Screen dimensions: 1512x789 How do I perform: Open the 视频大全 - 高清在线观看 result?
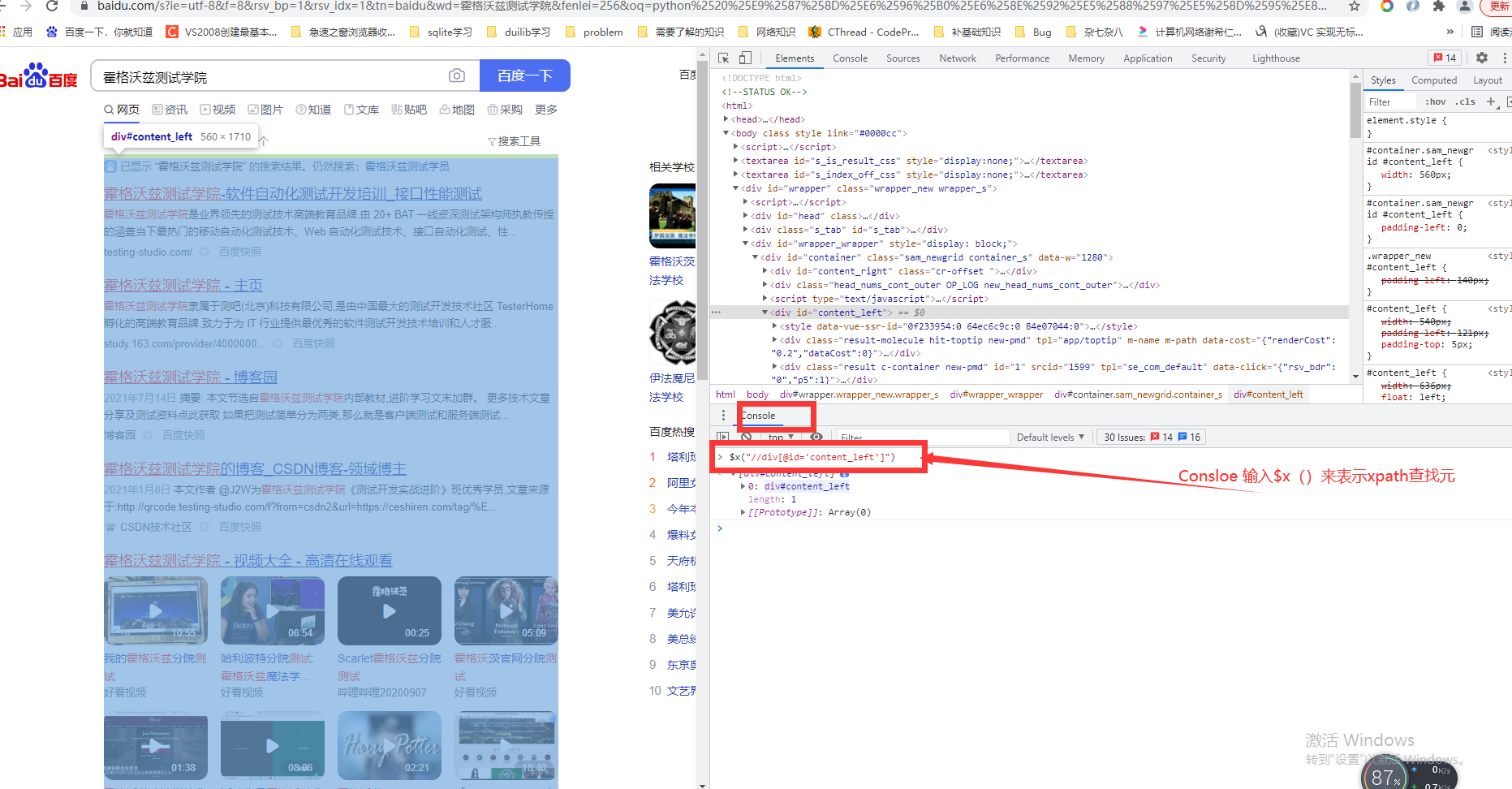pos(248,560)
